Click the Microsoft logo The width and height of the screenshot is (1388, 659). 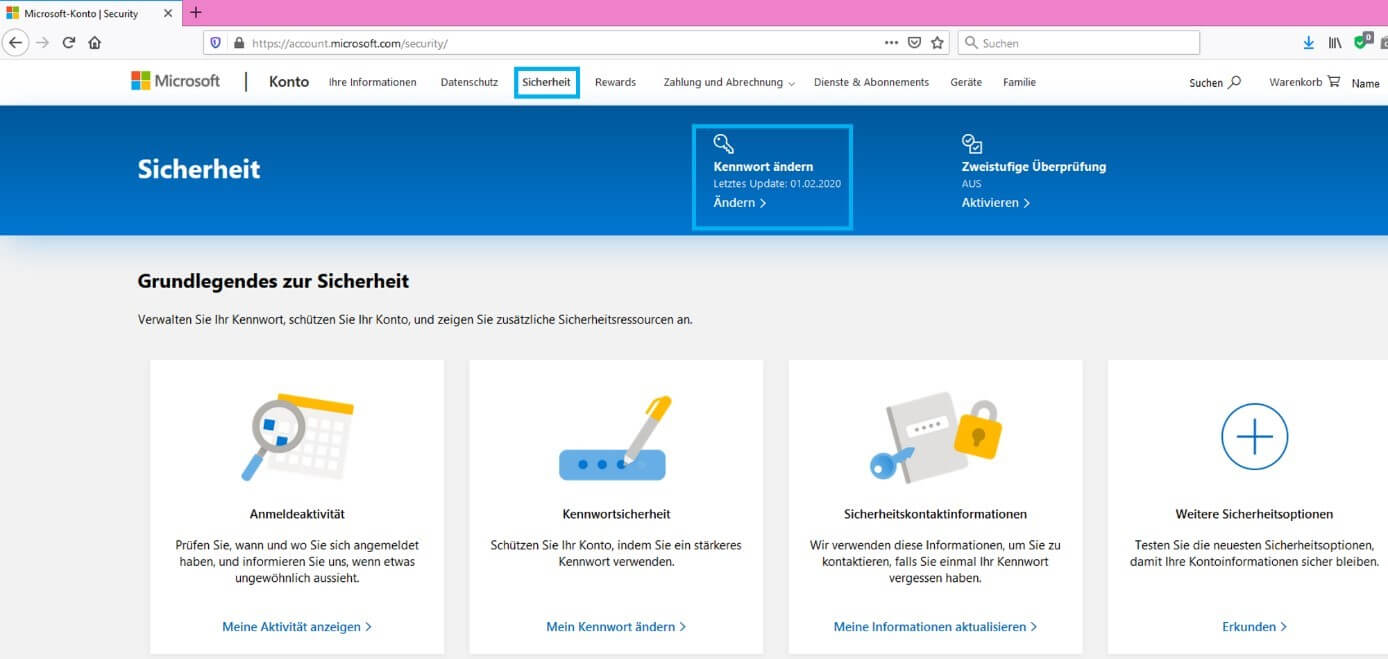[175, 81]
